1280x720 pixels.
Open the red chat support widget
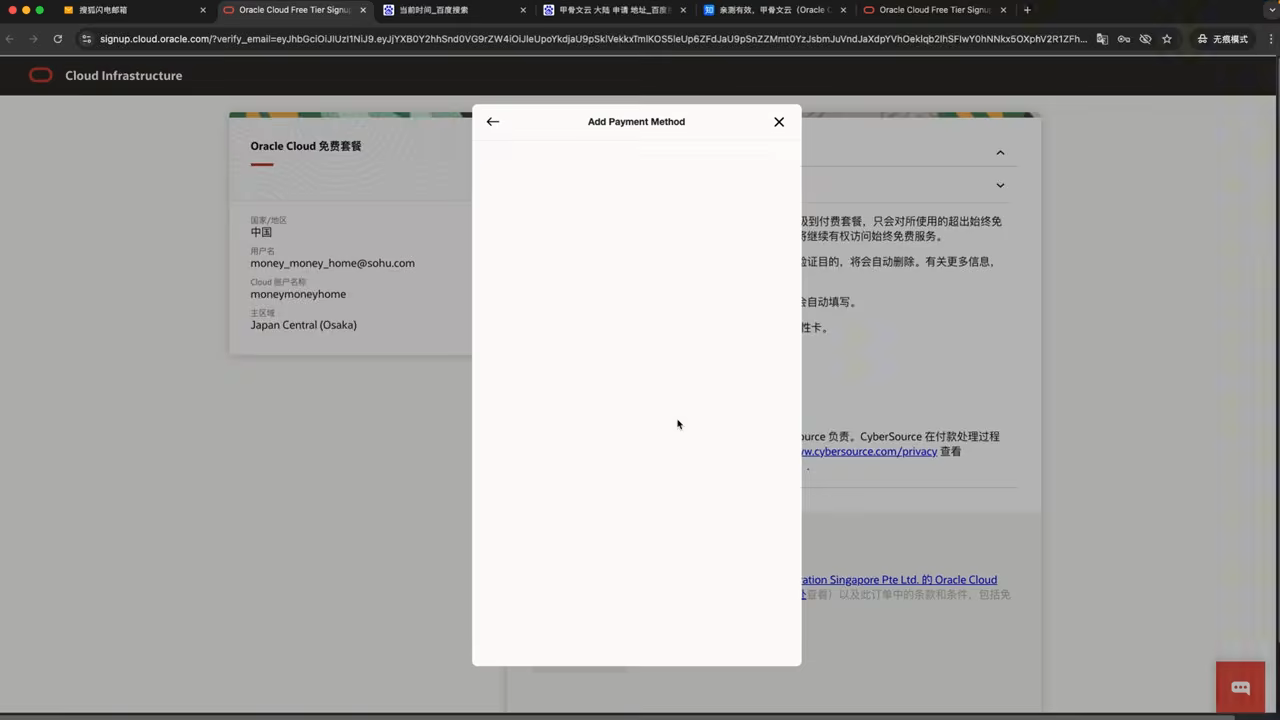1241,687
